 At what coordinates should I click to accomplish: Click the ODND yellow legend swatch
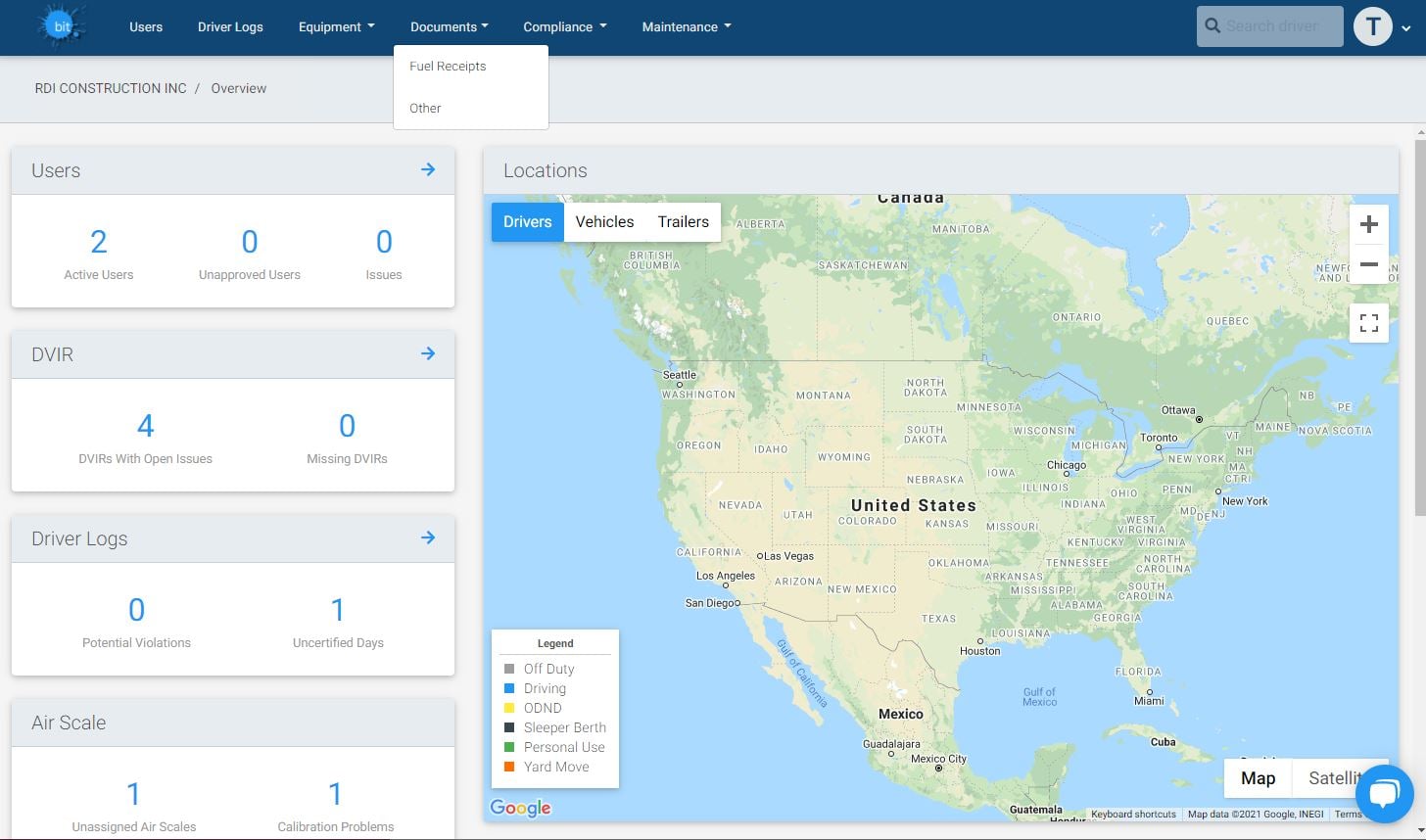[509, 708]
